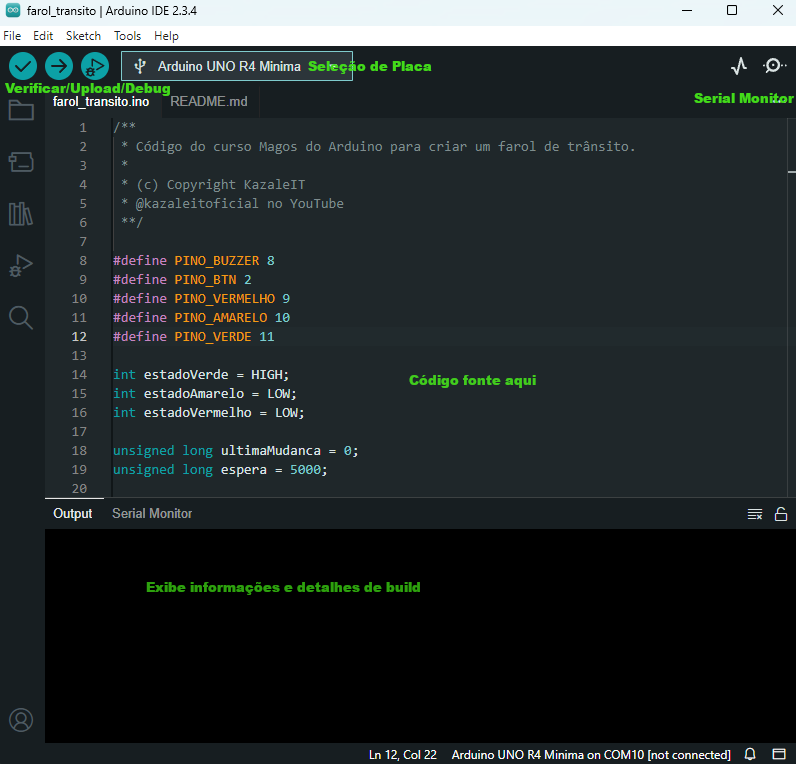796x764 pixels.
Task: Click on the PINO_VERDE define line
Action: pos(193,337)
